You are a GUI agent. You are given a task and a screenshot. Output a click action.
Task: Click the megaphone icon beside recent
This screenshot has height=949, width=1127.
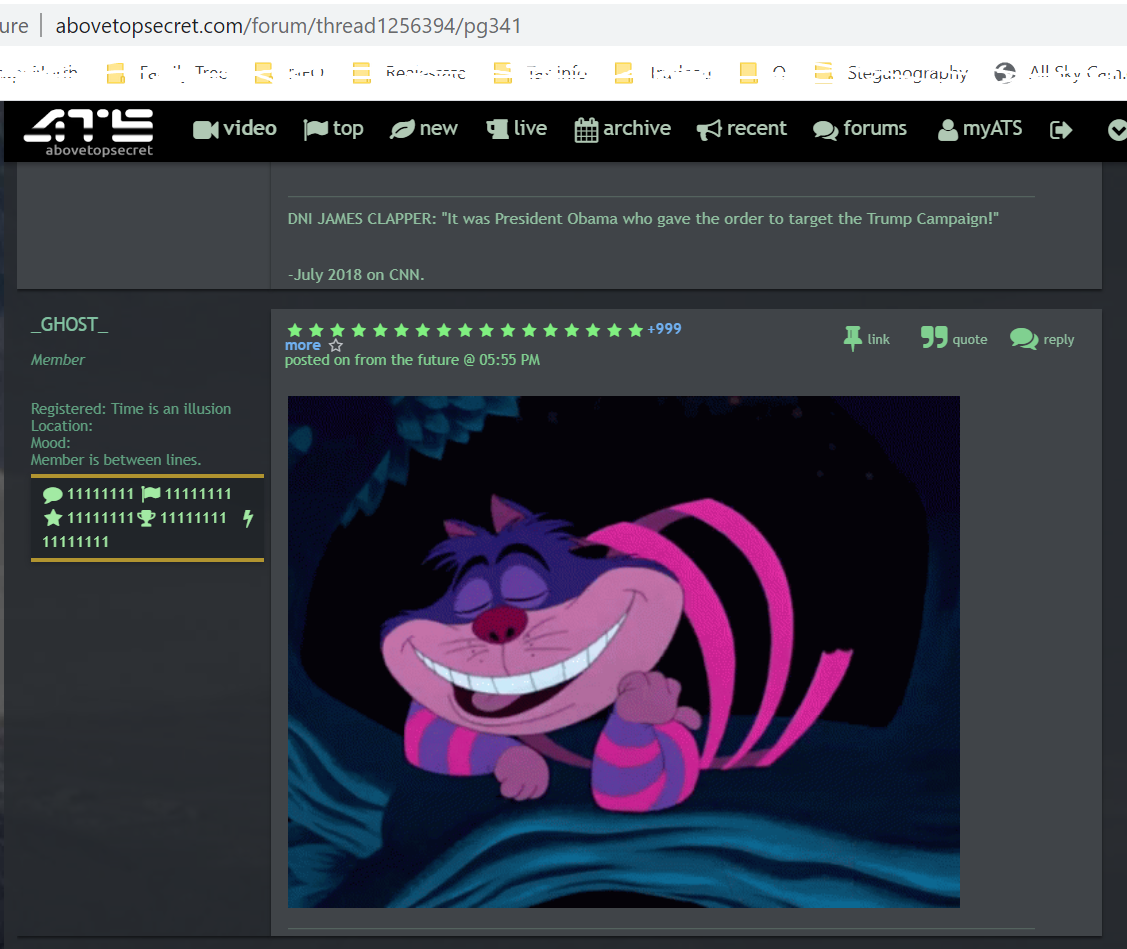pos(709,130)
